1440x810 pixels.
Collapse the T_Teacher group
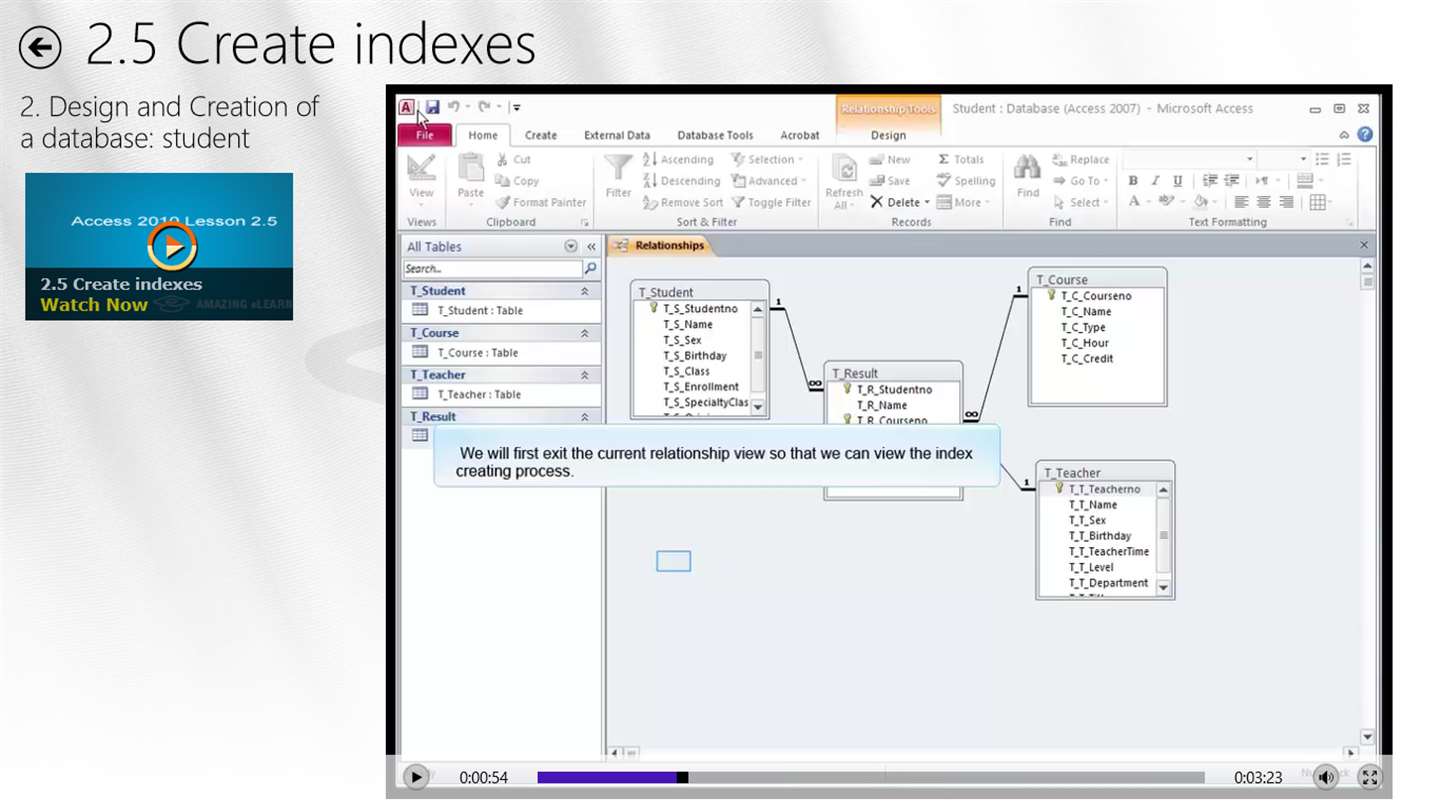(585, 375)
